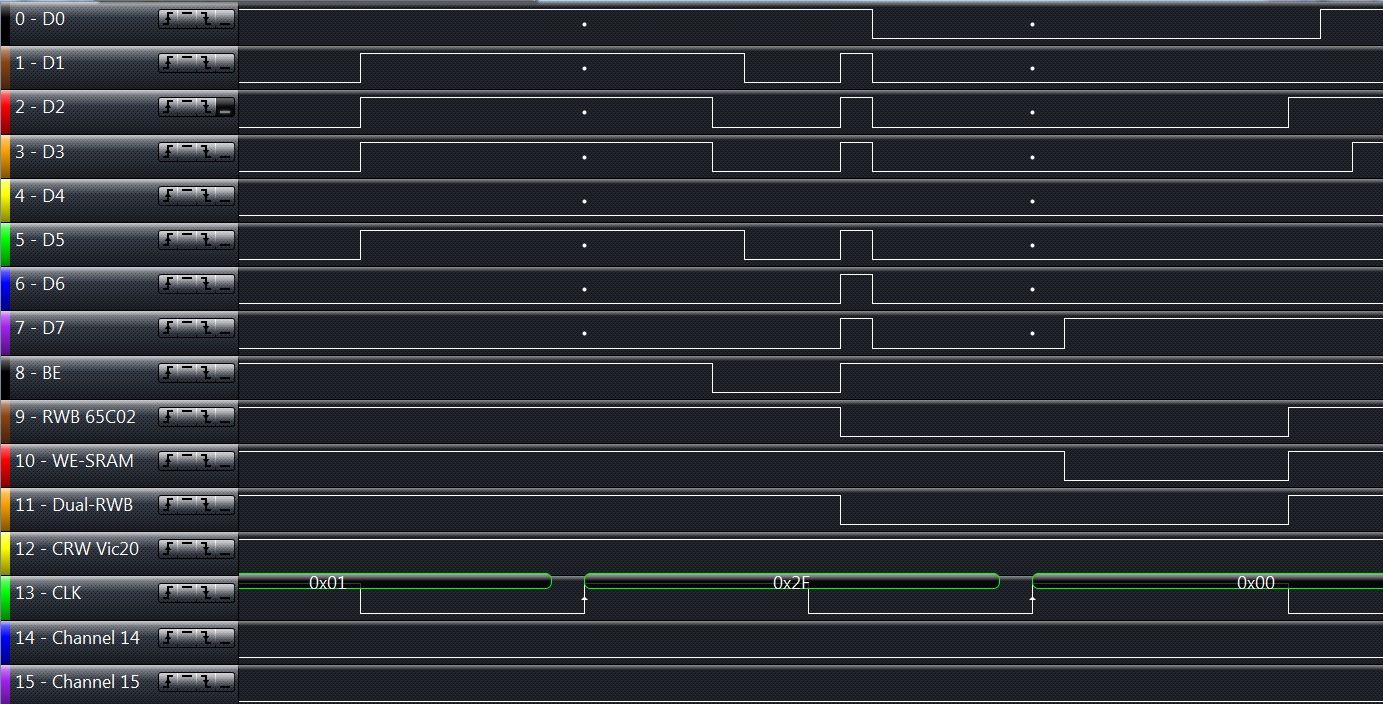The width and height of the screenshot is (1383, 704).
Task: Set falling edge trigger on BE channel
Action: point(207,373)
